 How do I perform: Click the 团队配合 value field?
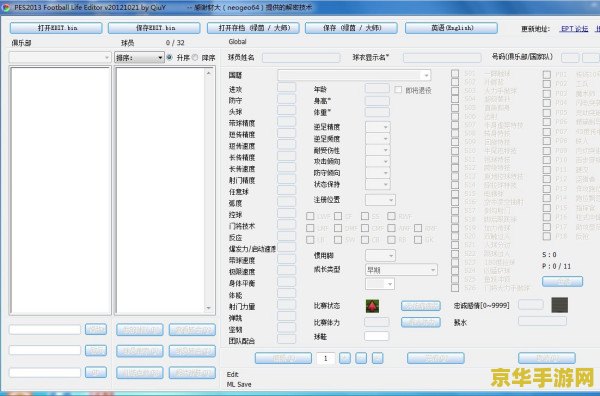(x=287, y=339)
